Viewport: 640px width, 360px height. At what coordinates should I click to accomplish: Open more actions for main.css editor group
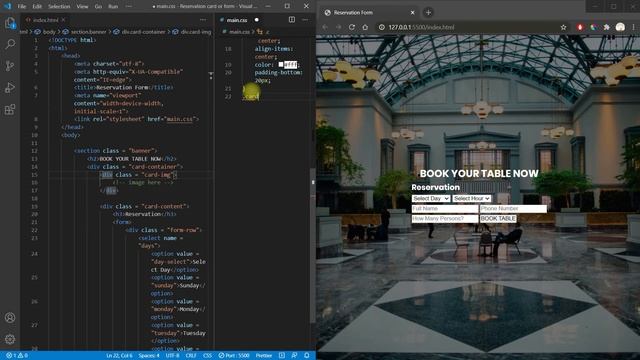pos(305,20)
